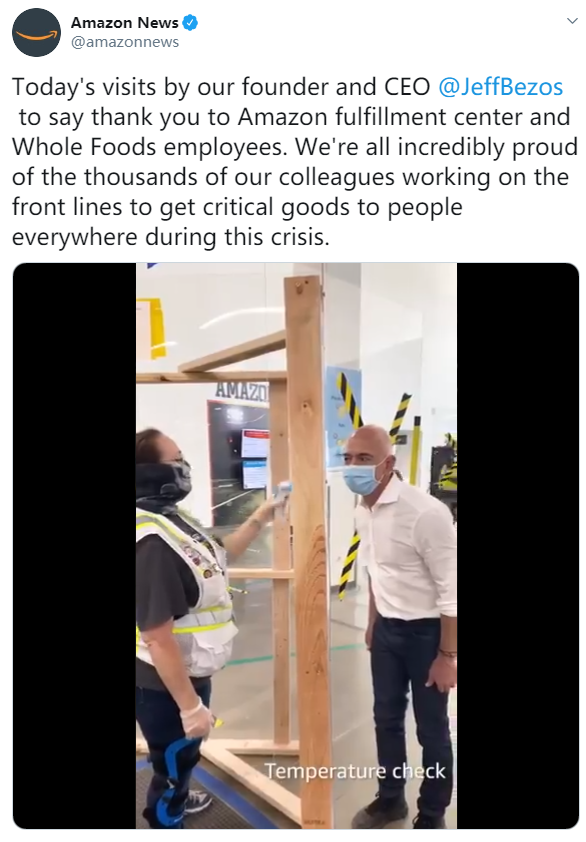Expand the tweet options chevron

[572, 21]
